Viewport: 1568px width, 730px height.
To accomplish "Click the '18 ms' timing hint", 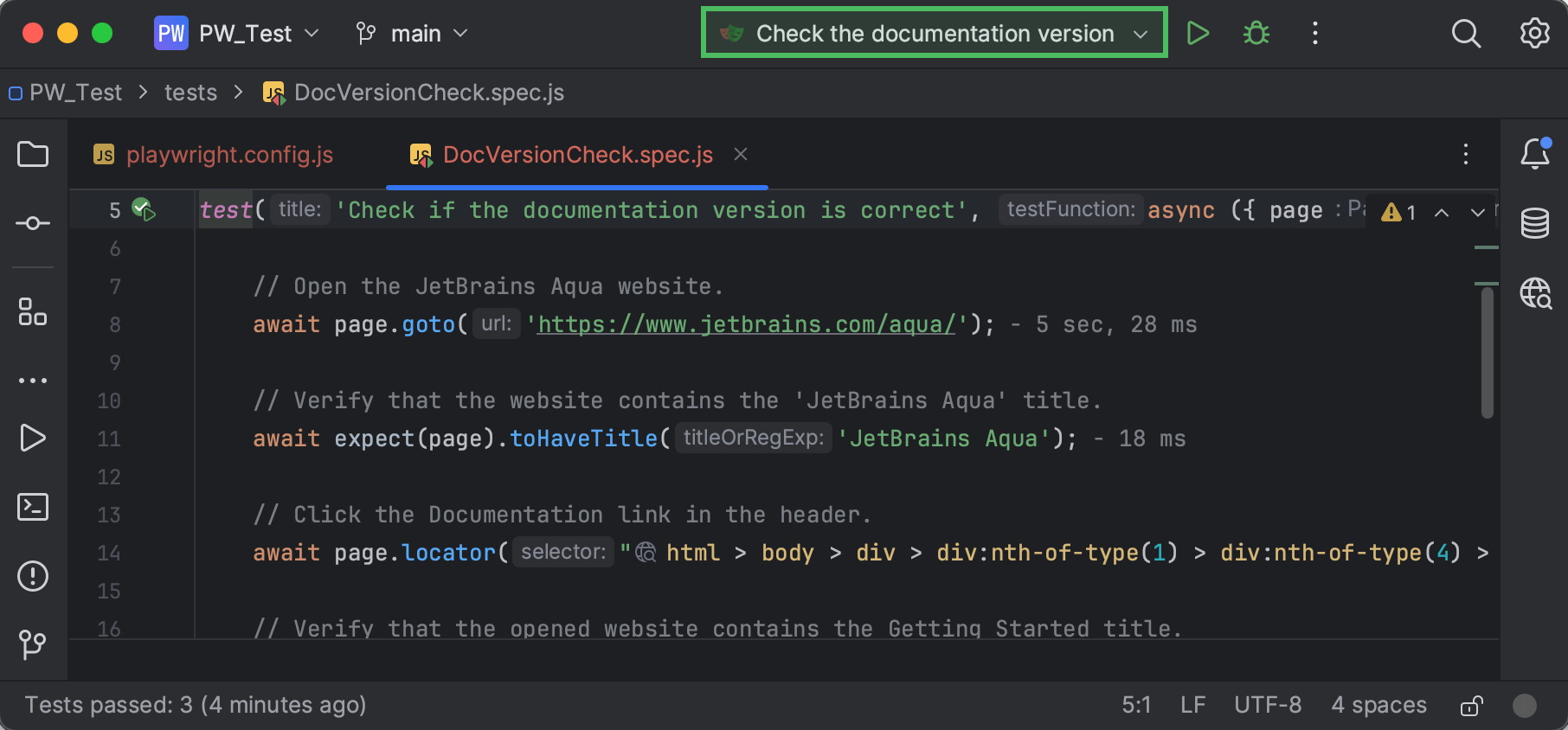I will tap(1152, 439).
